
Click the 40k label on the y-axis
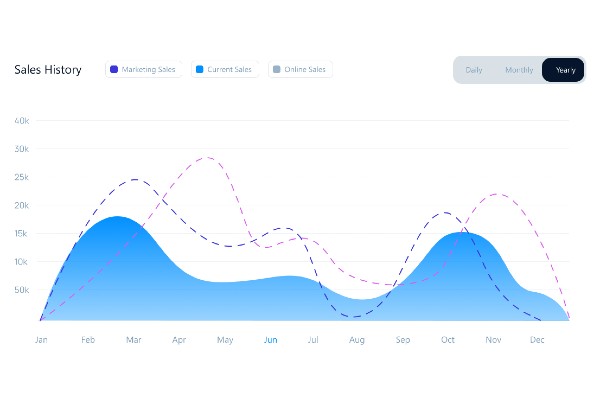(x=22, y=121)
